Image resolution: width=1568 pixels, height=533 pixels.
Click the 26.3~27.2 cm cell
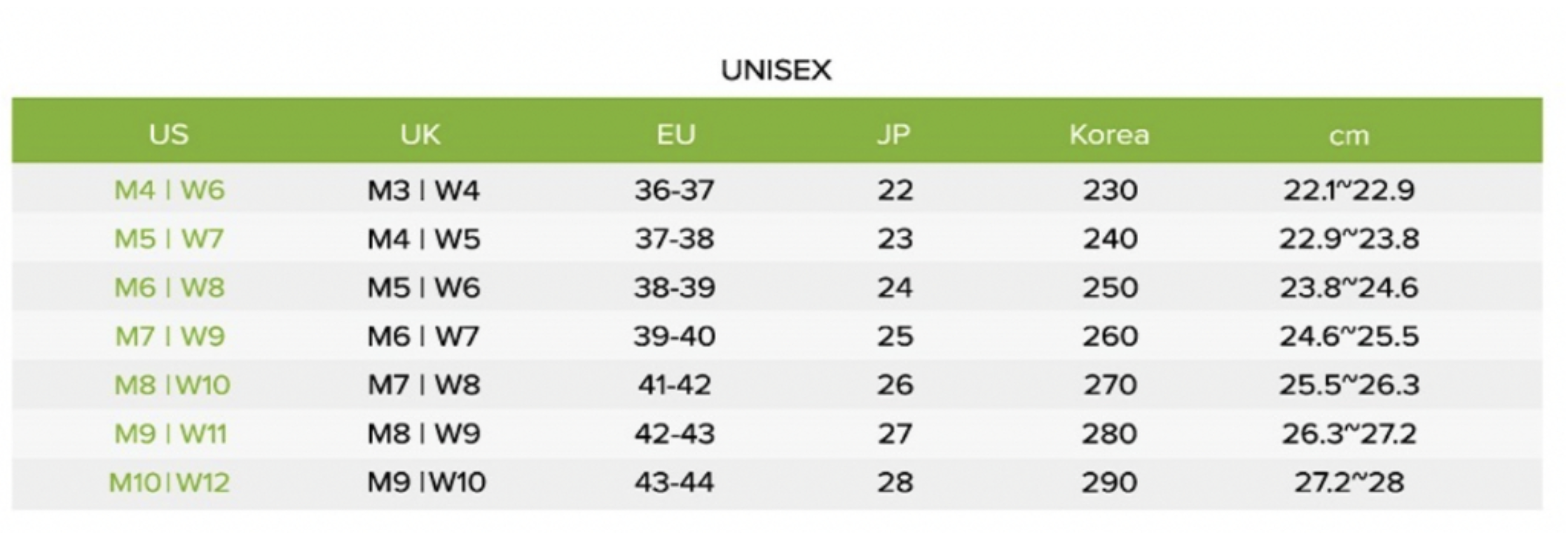pyautogui.click(x=1349, y=434)
